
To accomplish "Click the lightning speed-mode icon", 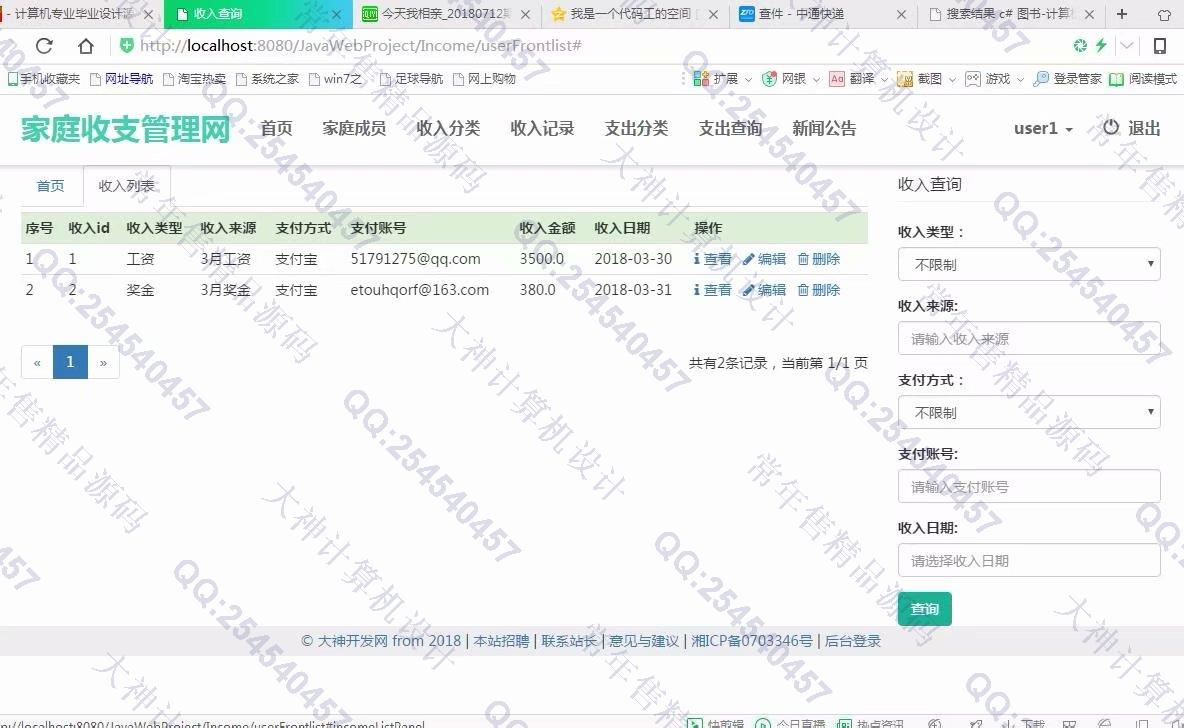I will (1102, 45).
